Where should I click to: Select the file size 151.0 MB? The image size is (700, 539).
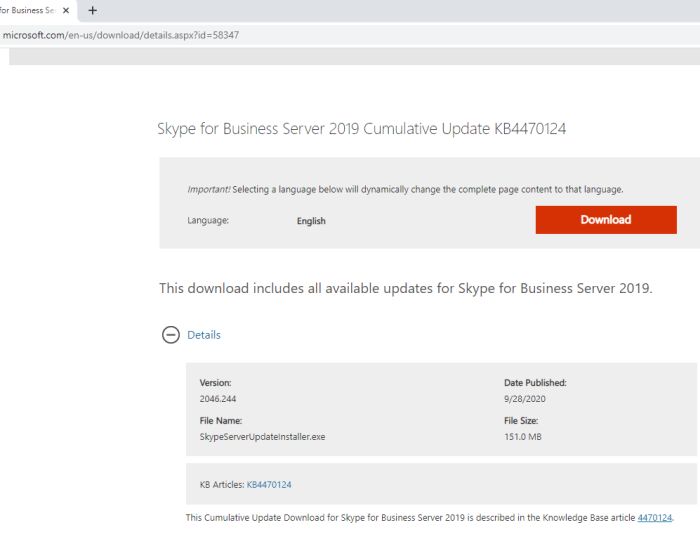click(523, 437)
